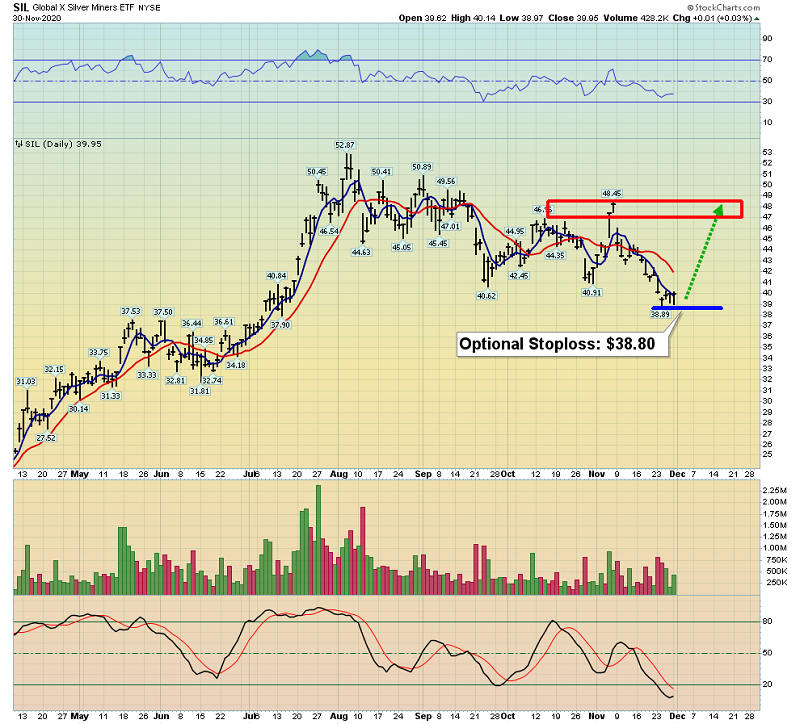
Task: Click the 36.44 price label
Action: coord(192,323)
